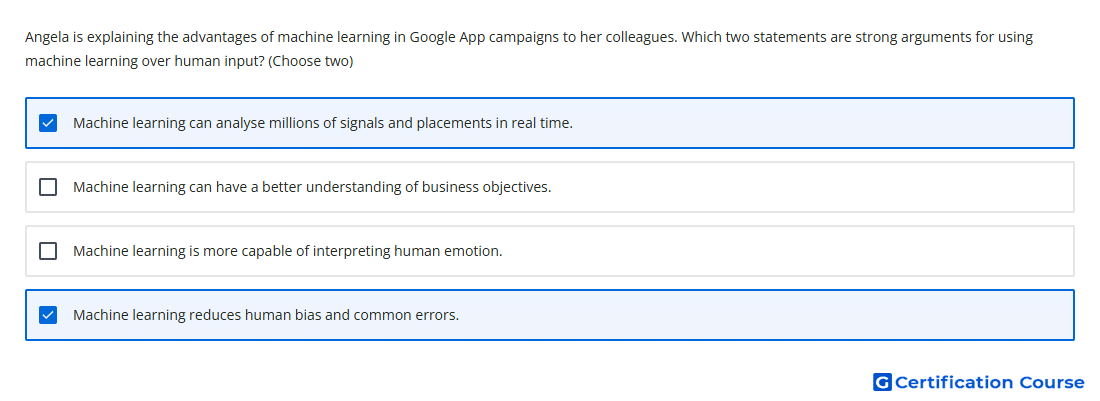Select the "more capable of interpreting human emotion" label
Image resolution: width=1100 pixels, height=401 pixels.
click(x=288, y=251)
